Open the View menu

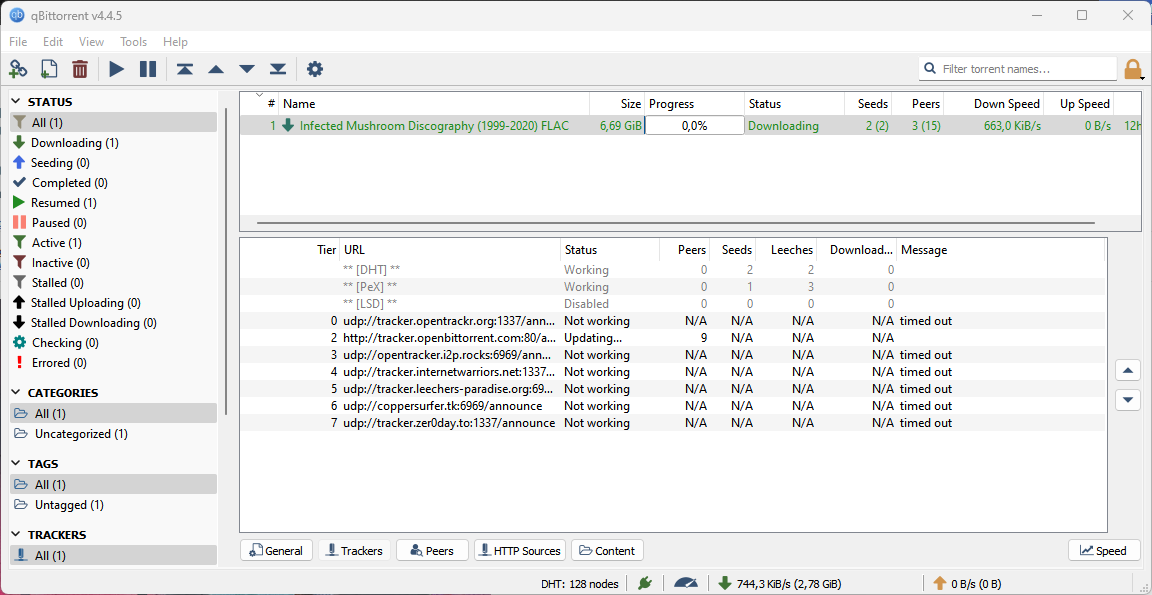92,42
